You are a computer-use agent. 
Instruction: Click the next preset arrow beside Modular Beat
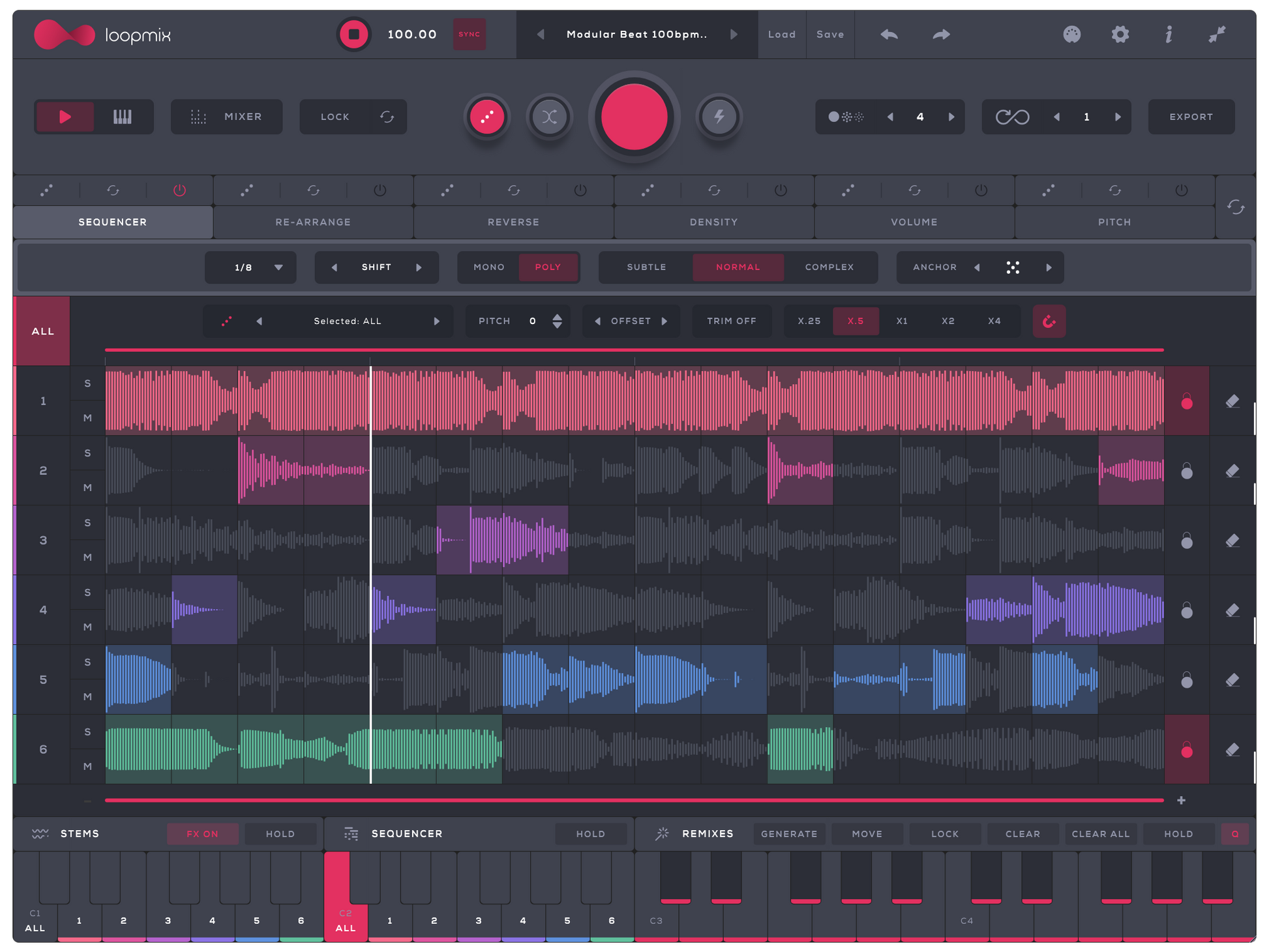[x=734, y=35]
